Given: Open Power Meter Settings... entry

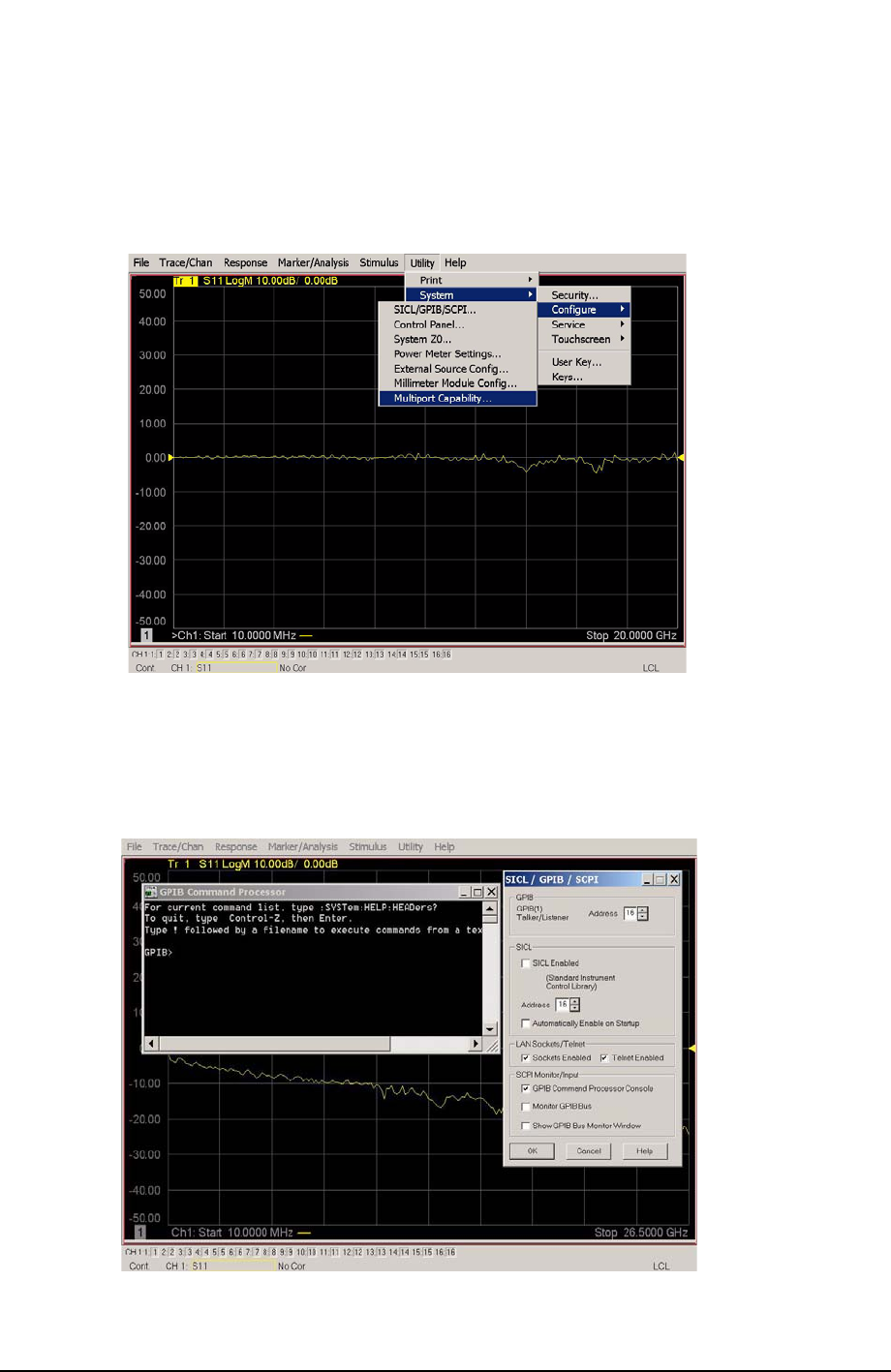Looking at the screenshot, I should 457,353.
